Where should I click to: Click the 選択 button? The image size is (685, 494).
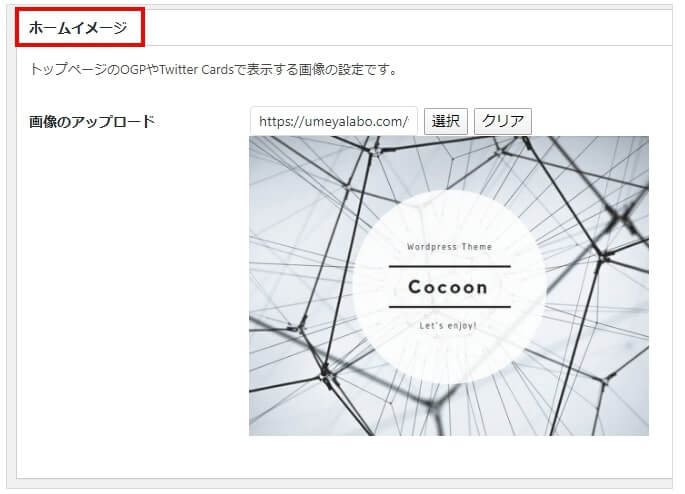pos(446,121)
